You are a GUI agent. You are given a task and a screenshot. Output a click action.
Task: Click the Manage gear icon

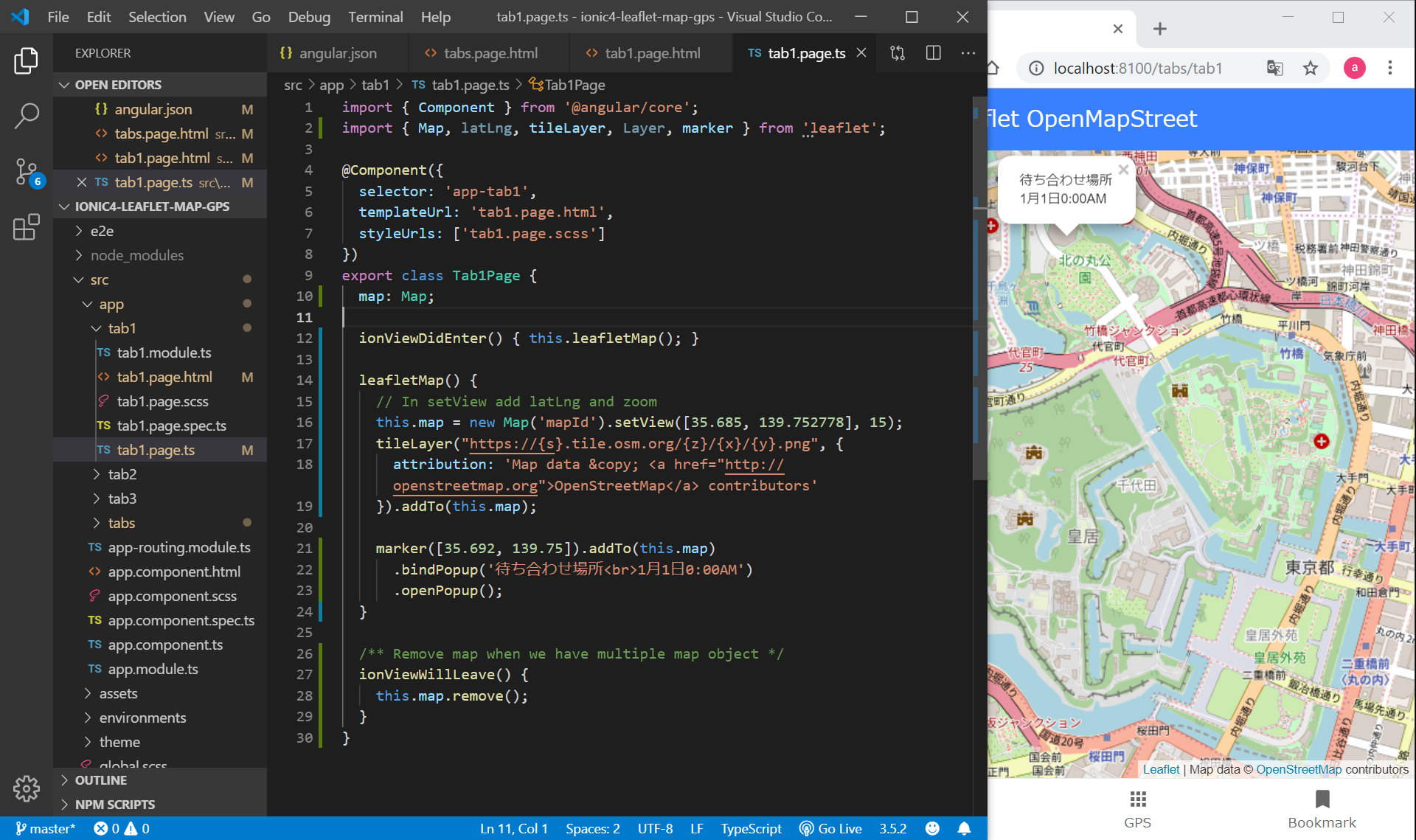click(27, 788)
